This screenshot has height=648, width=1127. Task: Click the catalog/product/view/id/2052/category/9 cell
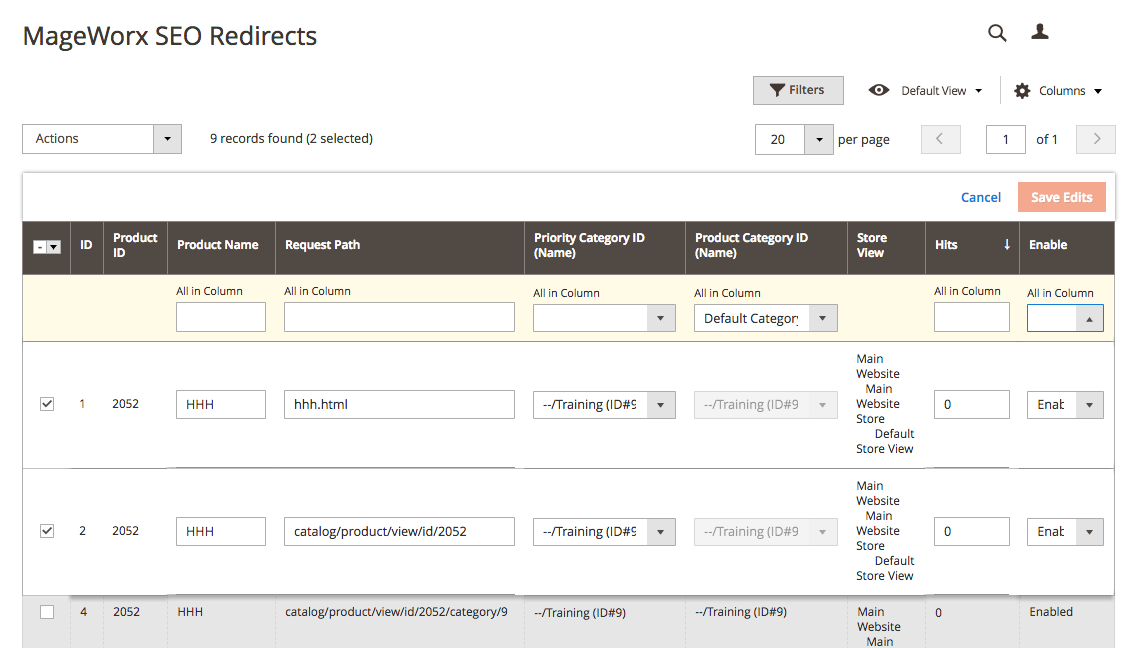(396, 612)
